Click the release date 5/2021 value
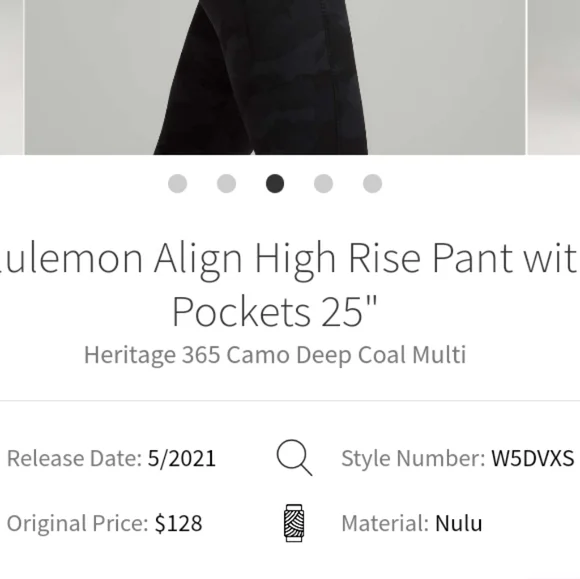The height and width of the screenshot is (579, 580). click(182, 458)
